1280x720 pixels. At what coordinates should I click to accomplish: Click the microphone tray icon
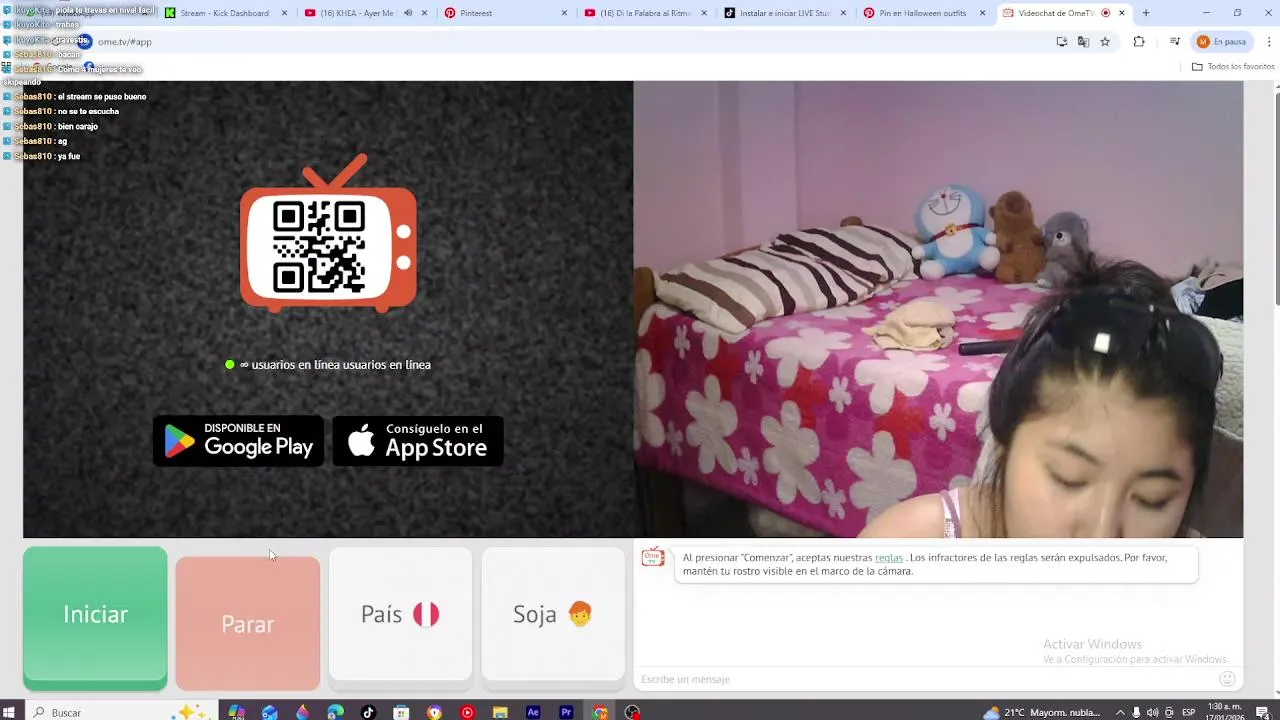[x=1136, y=712]
